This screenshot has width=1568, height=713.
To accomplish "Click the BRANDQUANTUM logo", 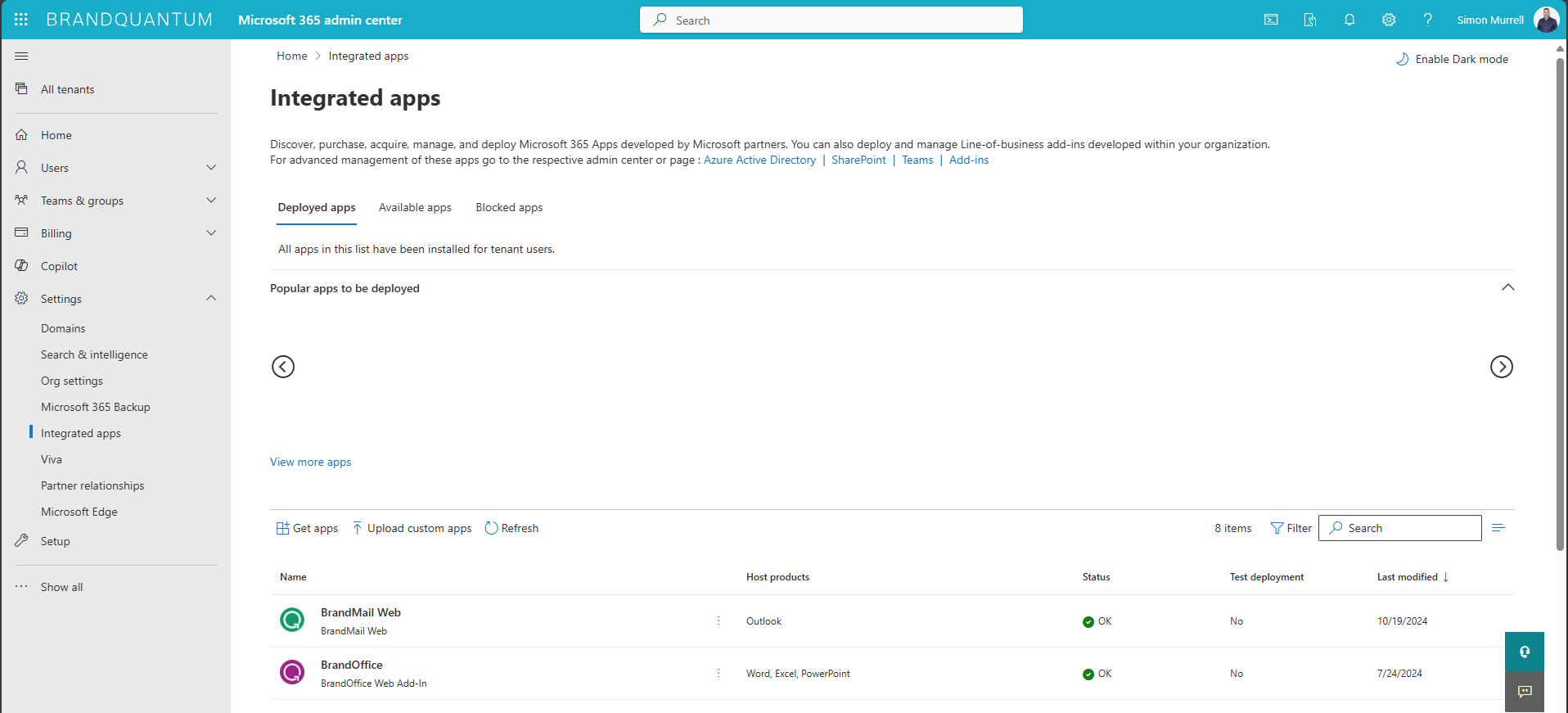I will (x=129, y=20).
